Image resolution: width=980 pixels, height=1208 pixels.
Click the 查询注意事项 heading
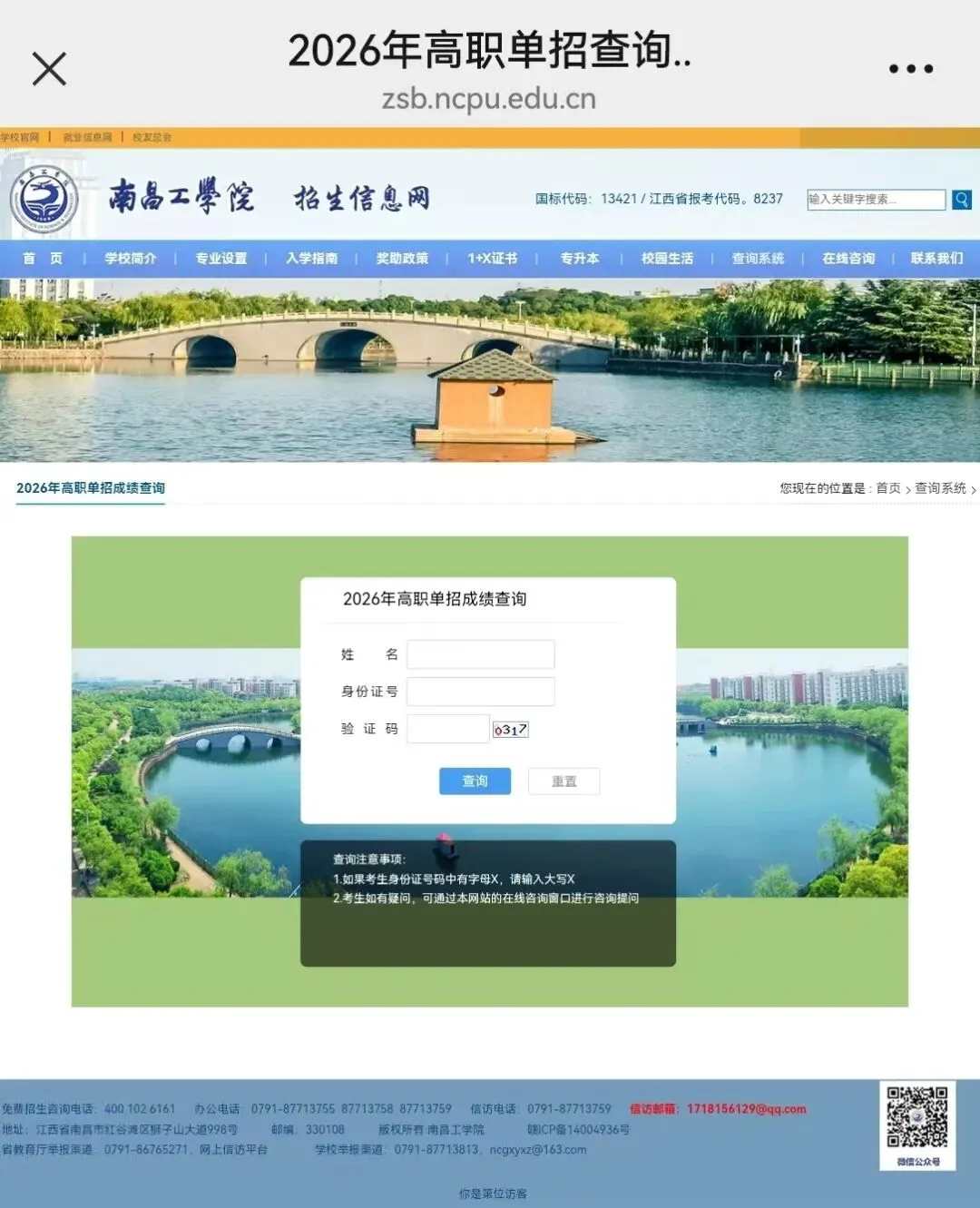click(369, 859)
